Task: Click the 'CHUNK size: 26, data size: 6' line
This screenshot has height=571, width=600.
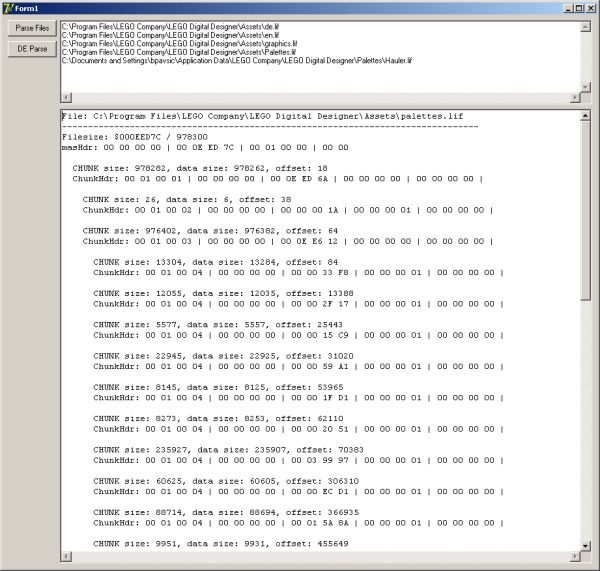Action: coord(187,200)
